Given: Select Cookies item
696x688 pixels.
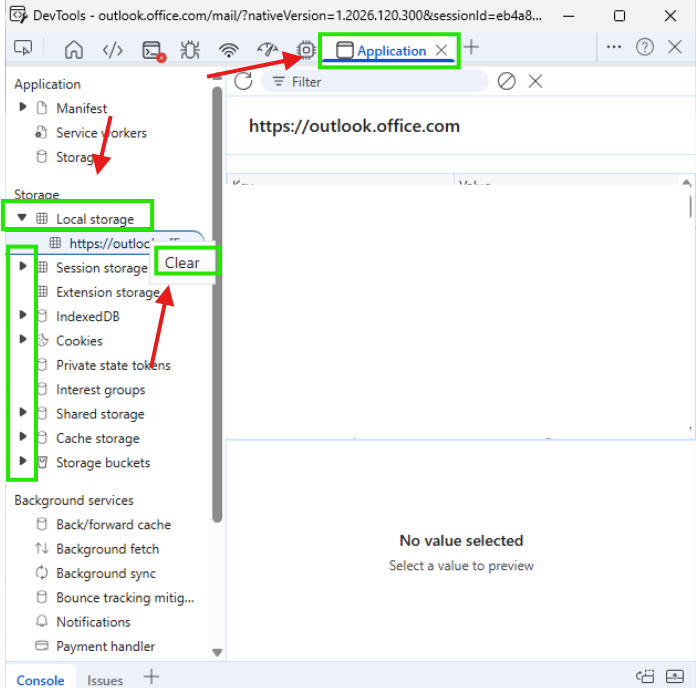Looking at the screenshot, I should click(79, 341).
